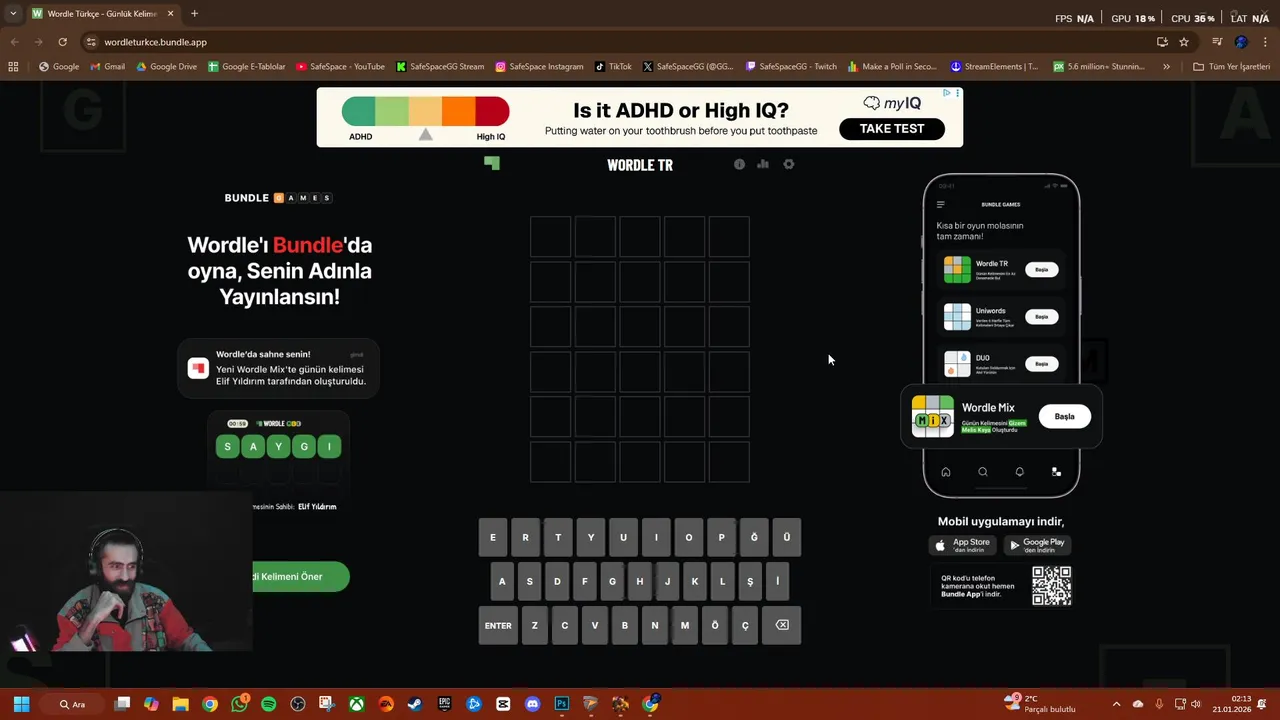The image size is (1280, 720).
Task: Click the Google Play download badge
Action: pyautogui.click(x=1037, y=545)
